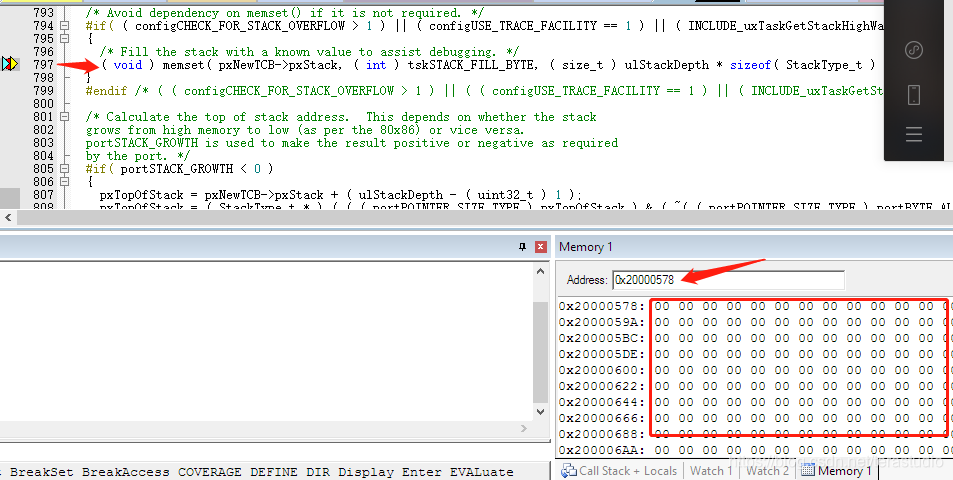The width and height of the screenshot is (953, 480).
Task: Pin the command panel with the pushpin icon
Action: point(522,247)
